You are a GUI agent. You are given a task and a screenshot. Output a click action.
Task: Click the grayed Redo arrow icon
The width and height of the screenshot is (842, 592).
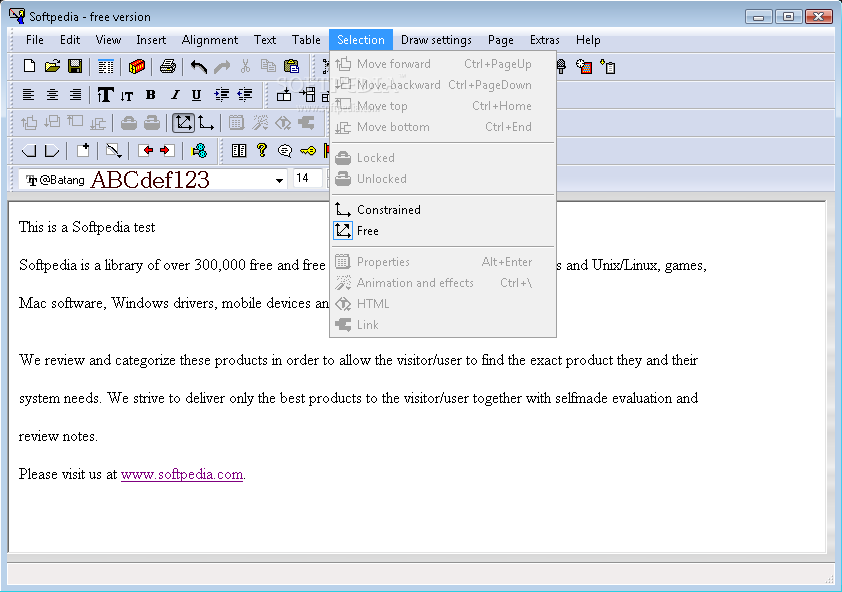pos(222,66)
